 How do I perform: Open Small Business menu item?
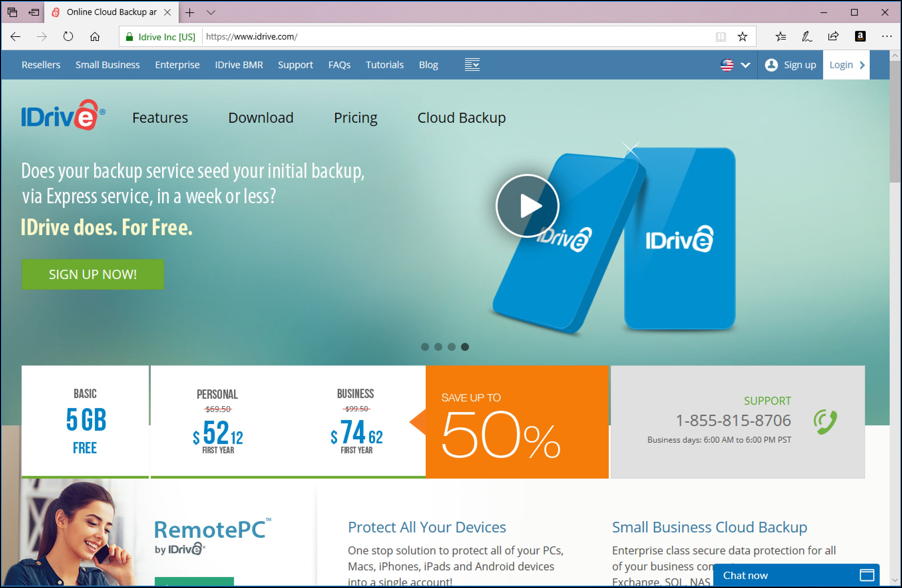coord(108,65)
